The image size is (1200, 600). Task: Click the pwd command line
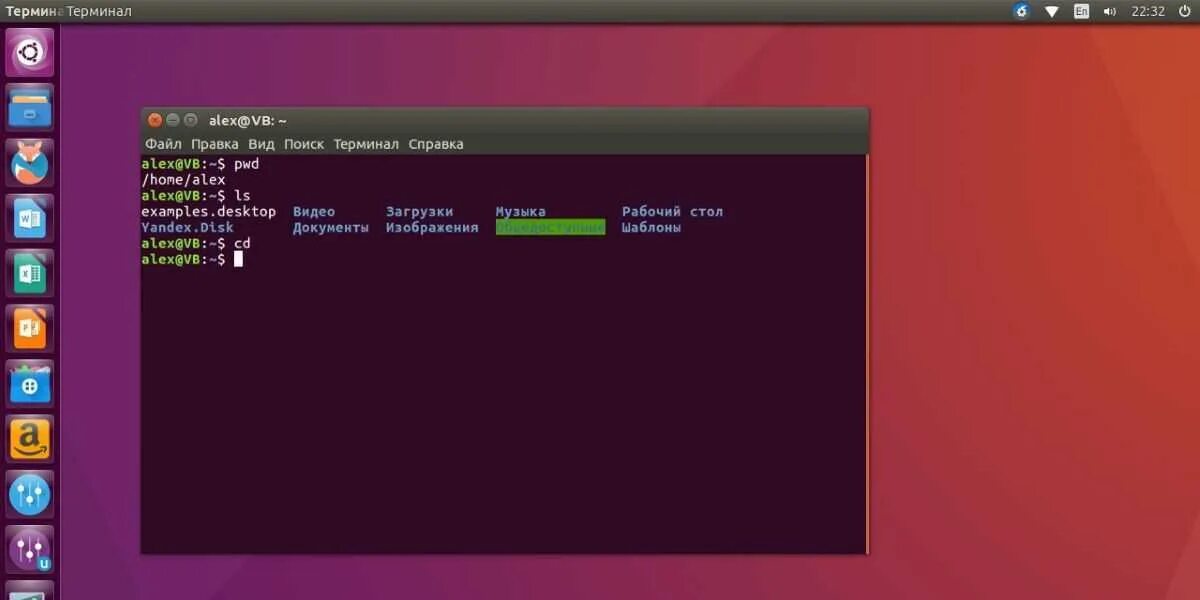[x=200, y=164]
